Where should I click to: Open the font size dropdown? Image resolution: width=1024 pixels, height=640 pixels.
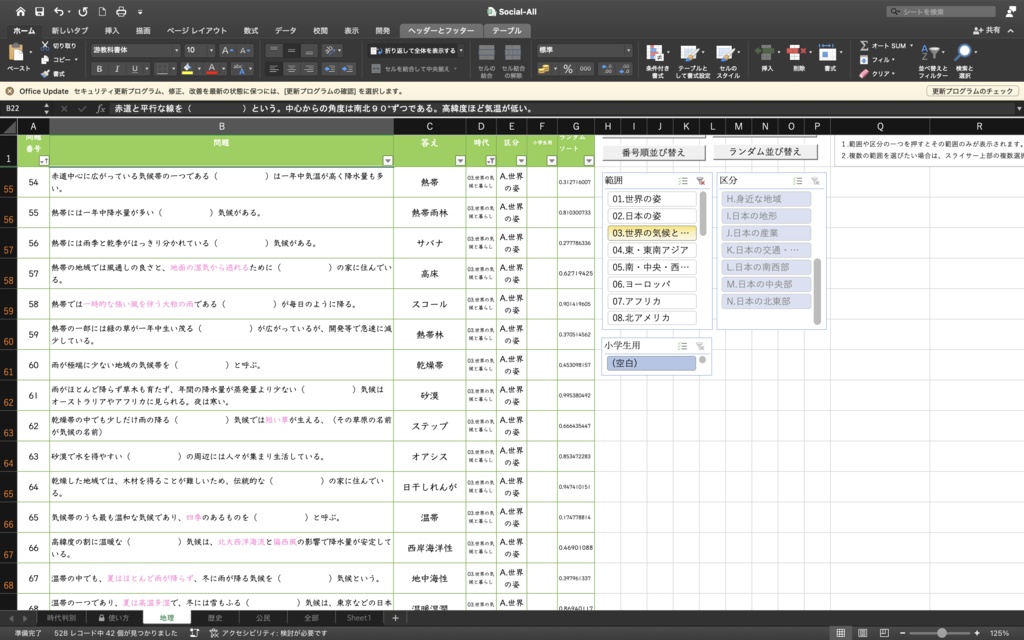coord(211,49)
